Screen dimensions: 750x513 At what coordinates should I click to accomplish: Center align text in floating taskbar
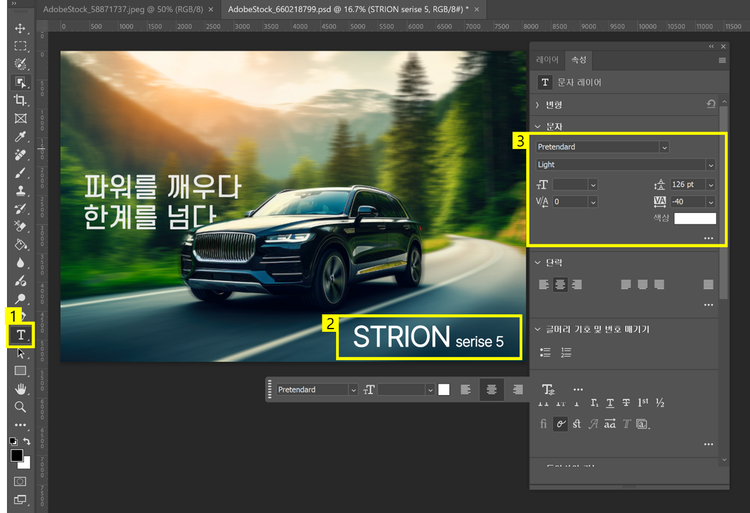[x=491, y=390]
